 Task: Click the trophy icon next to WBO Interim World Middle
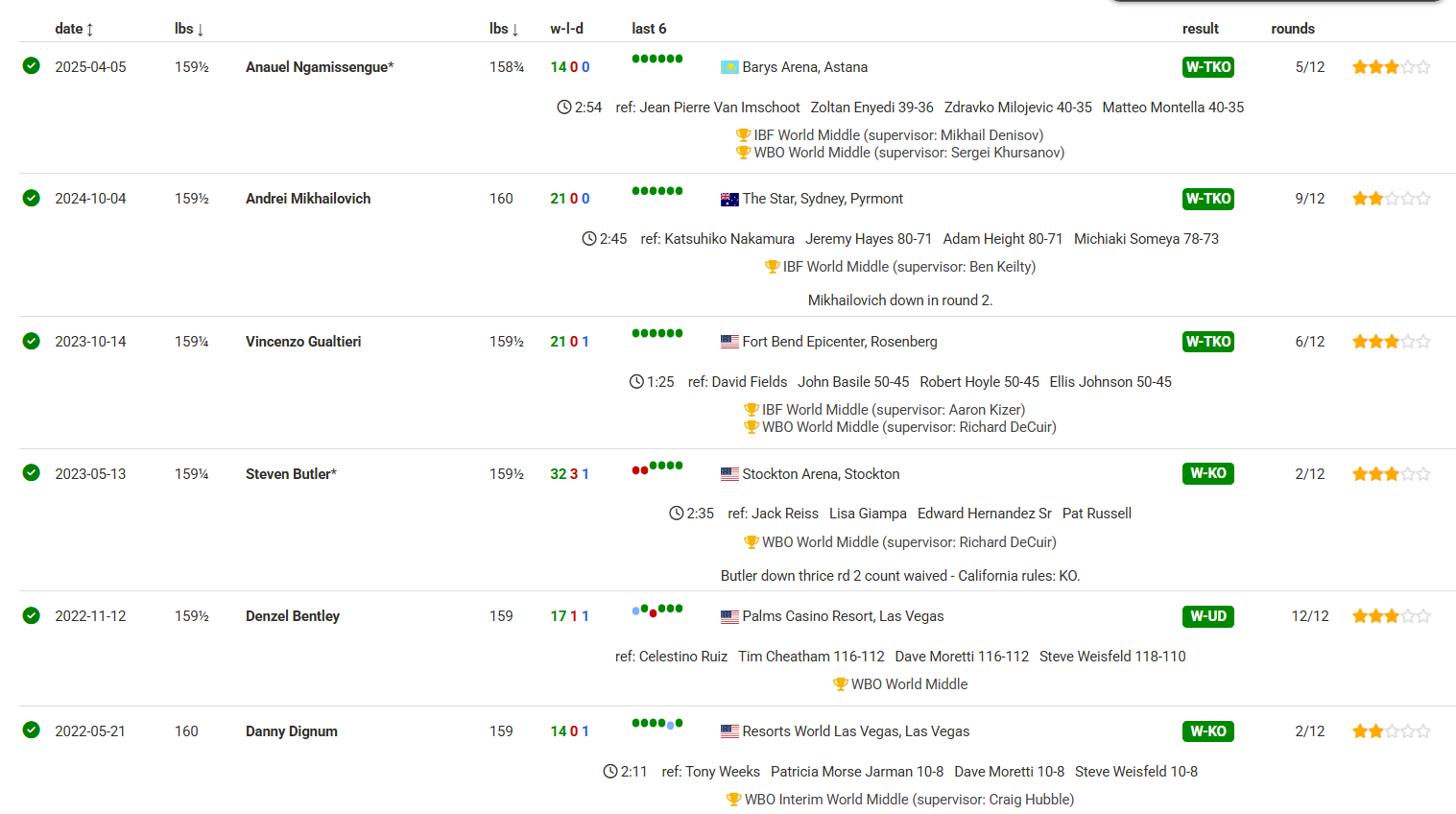[x=733, y=800]
